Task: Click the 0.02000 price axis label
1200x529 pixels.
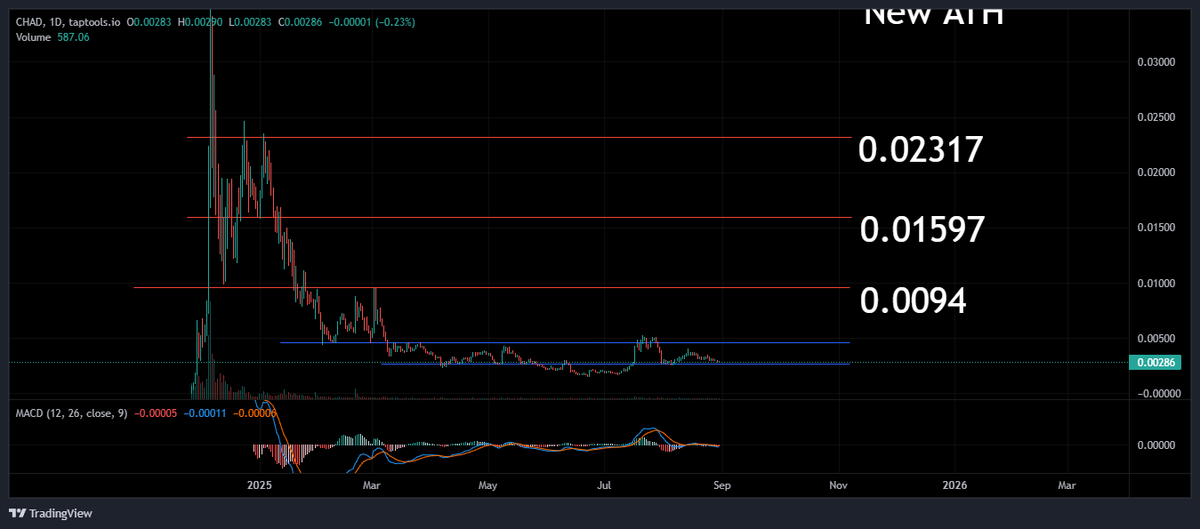Action: pyautogui.click(x=1154, y=173)
